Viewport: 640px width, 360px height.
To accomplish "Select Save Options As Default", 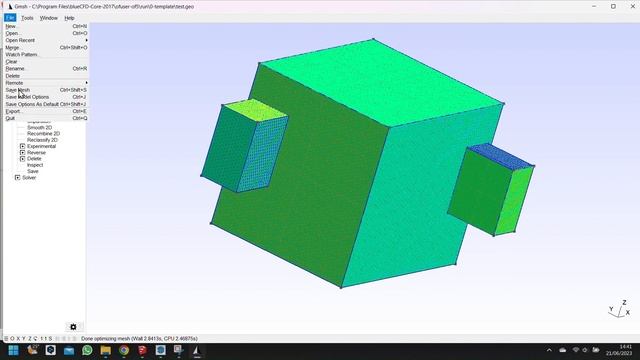I will pyautogui.click(x=46, y=104).
